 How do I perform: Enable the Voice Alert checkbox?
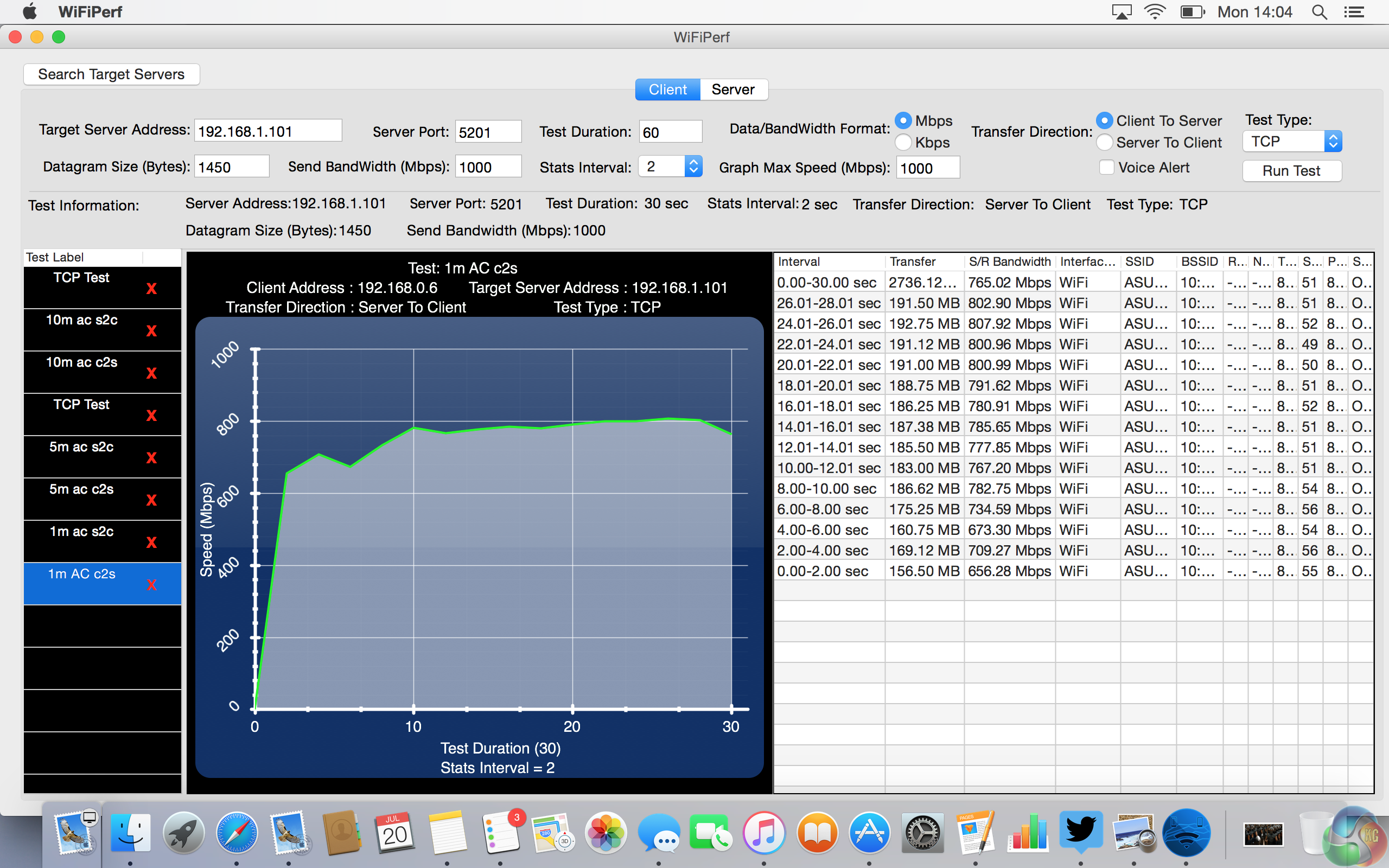(1107, 168)
